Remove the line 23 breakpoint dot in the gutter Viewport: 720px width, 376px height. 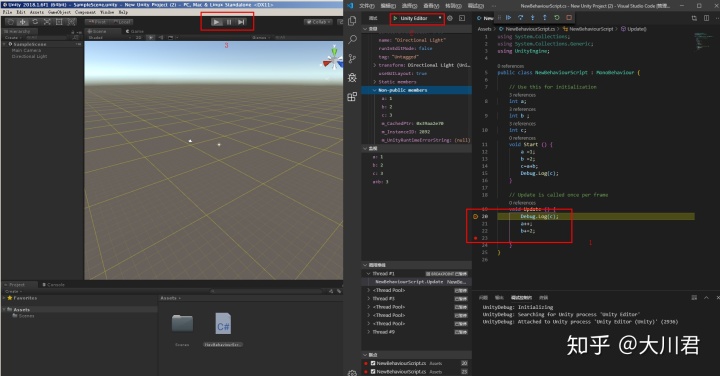pos(475,238)
